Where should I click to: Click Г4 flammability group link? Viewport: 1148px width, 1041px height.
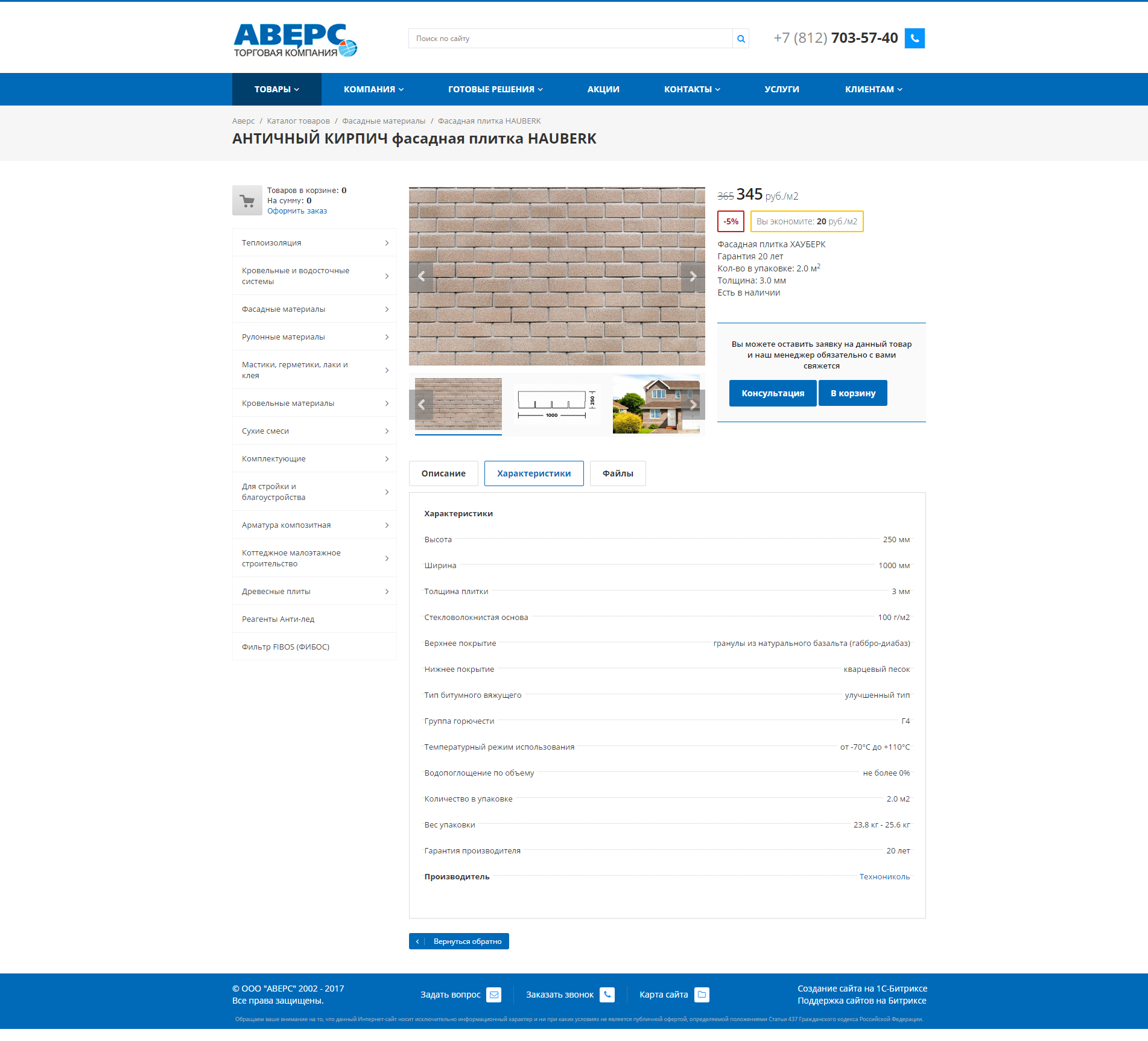[905, 721]
